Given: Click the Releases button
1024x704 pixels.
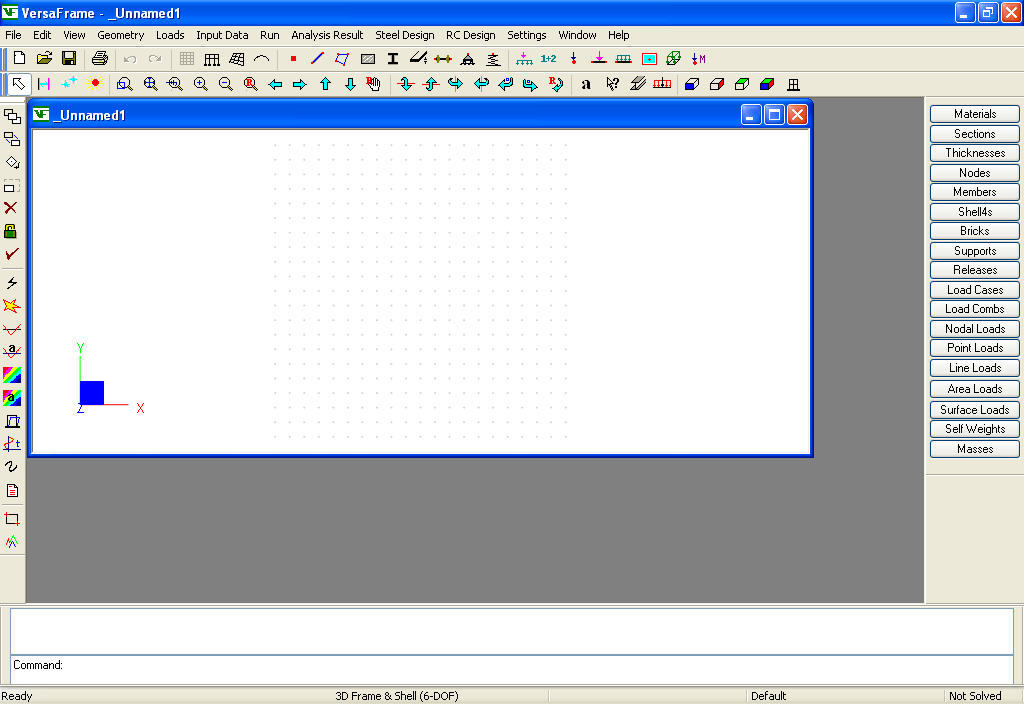Looking at the screenshot, I should tap(974, 270).
